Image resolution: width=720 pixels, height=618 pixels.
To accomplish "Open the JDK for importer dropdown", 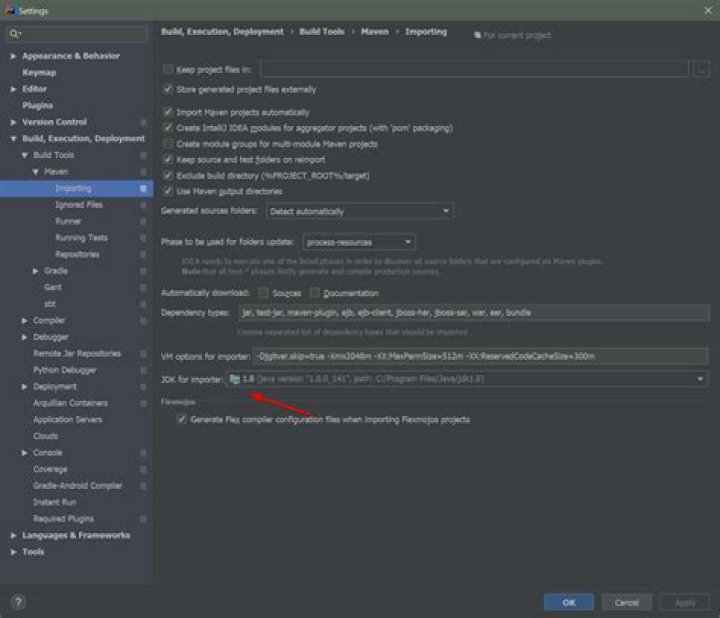I will (x=466, y=379).
